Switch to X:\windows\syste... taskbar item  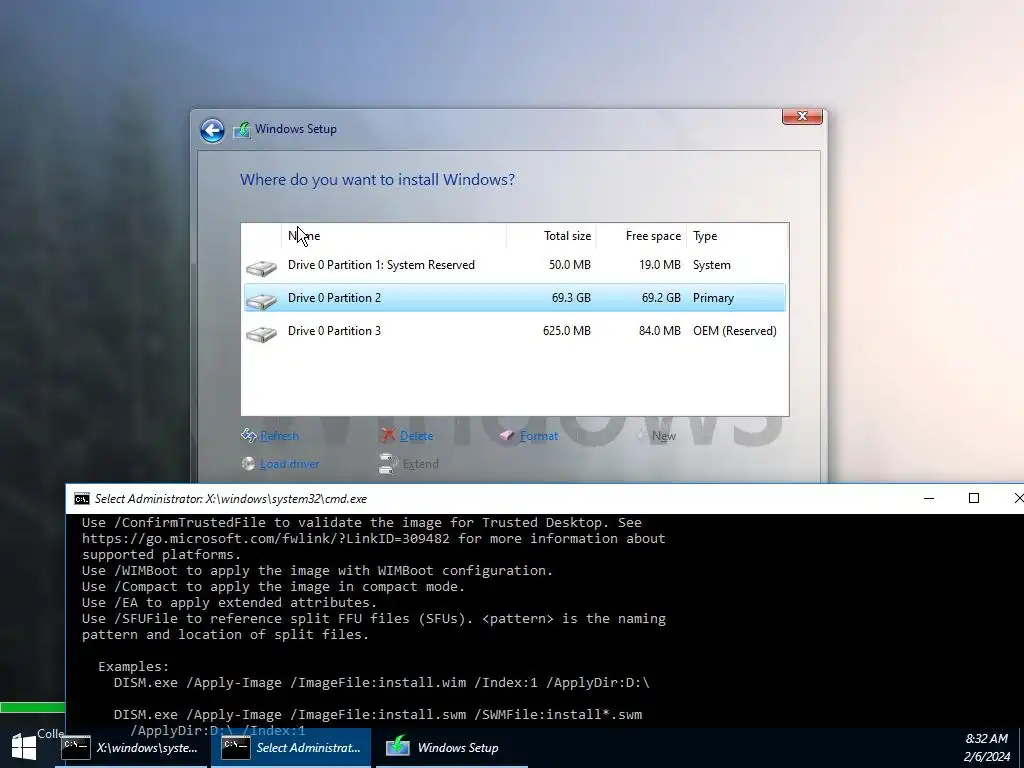131,748
